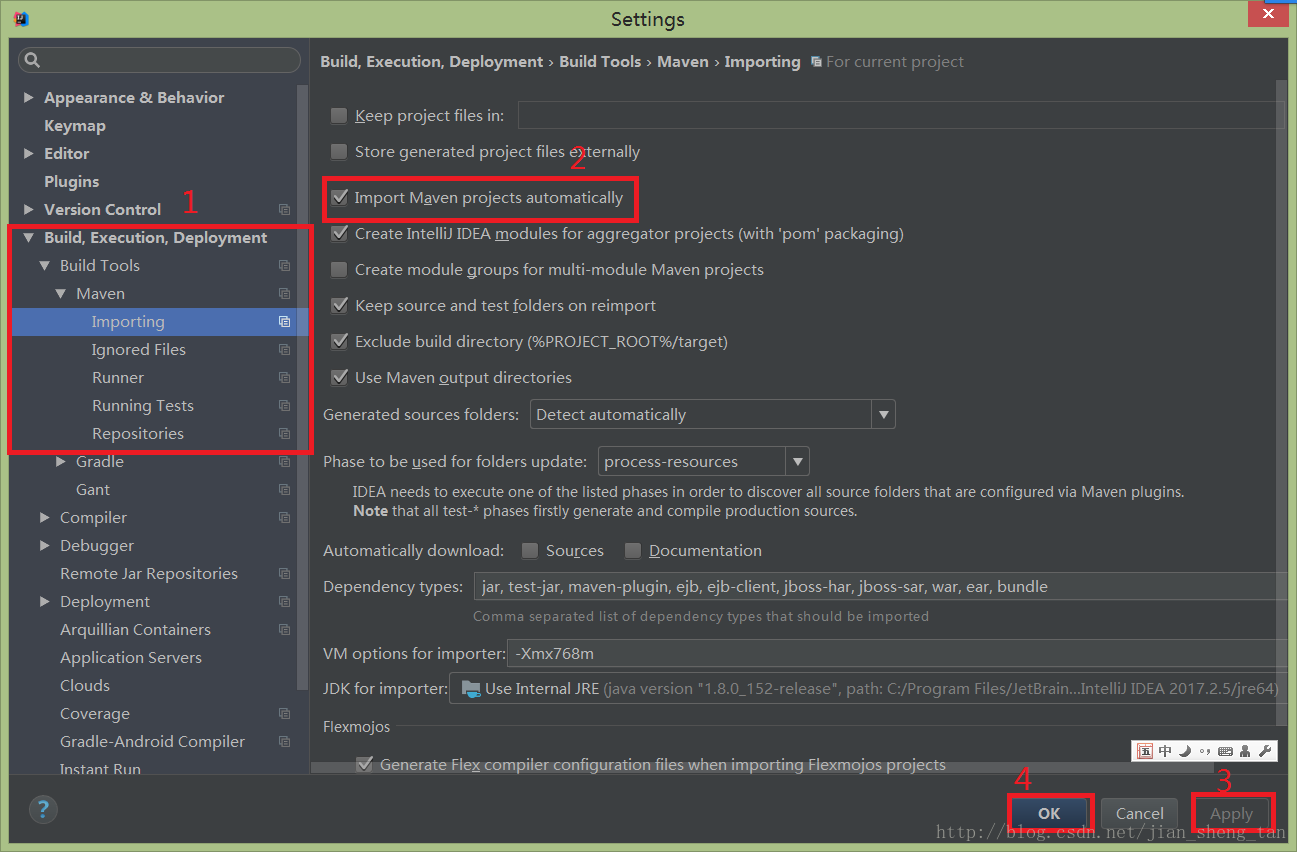1297x852 pixels.
Task: Click project-level icon beside Ignored Files
Action: 284,350
